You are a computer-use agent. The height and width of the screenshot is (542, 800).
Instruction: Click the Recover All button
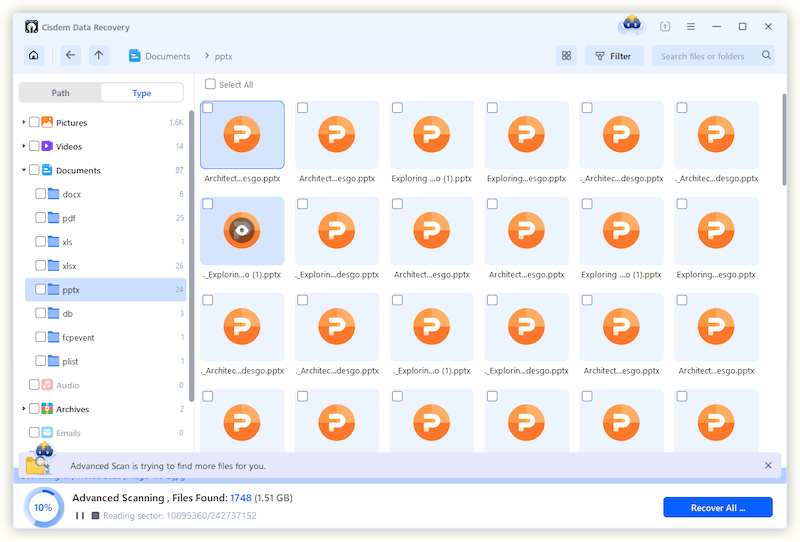717,507
